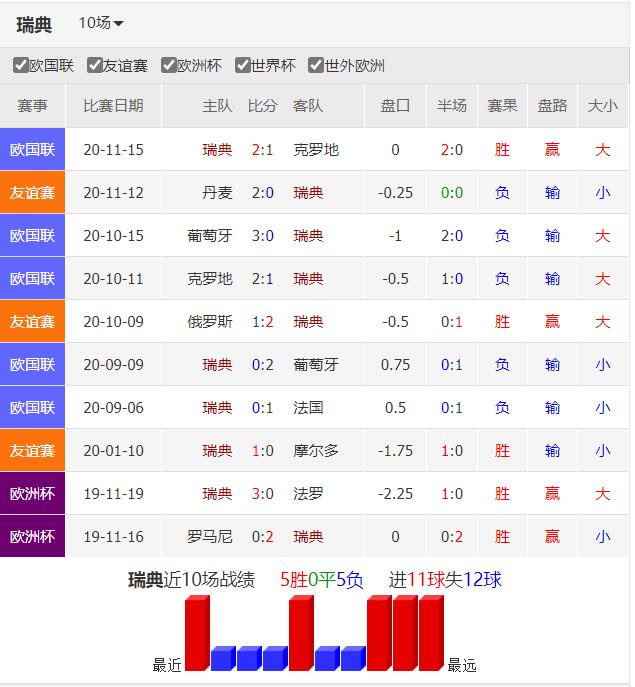
Task: Click the 3:0 score in the 法罗 match
Action: pos(263,494)
